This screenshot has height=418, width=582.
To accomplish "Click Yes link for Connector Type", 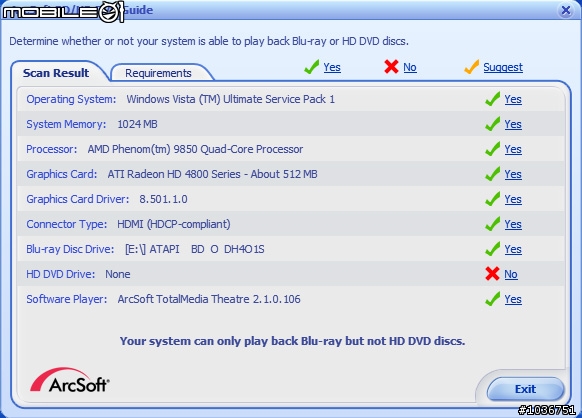I will (513, 224).
